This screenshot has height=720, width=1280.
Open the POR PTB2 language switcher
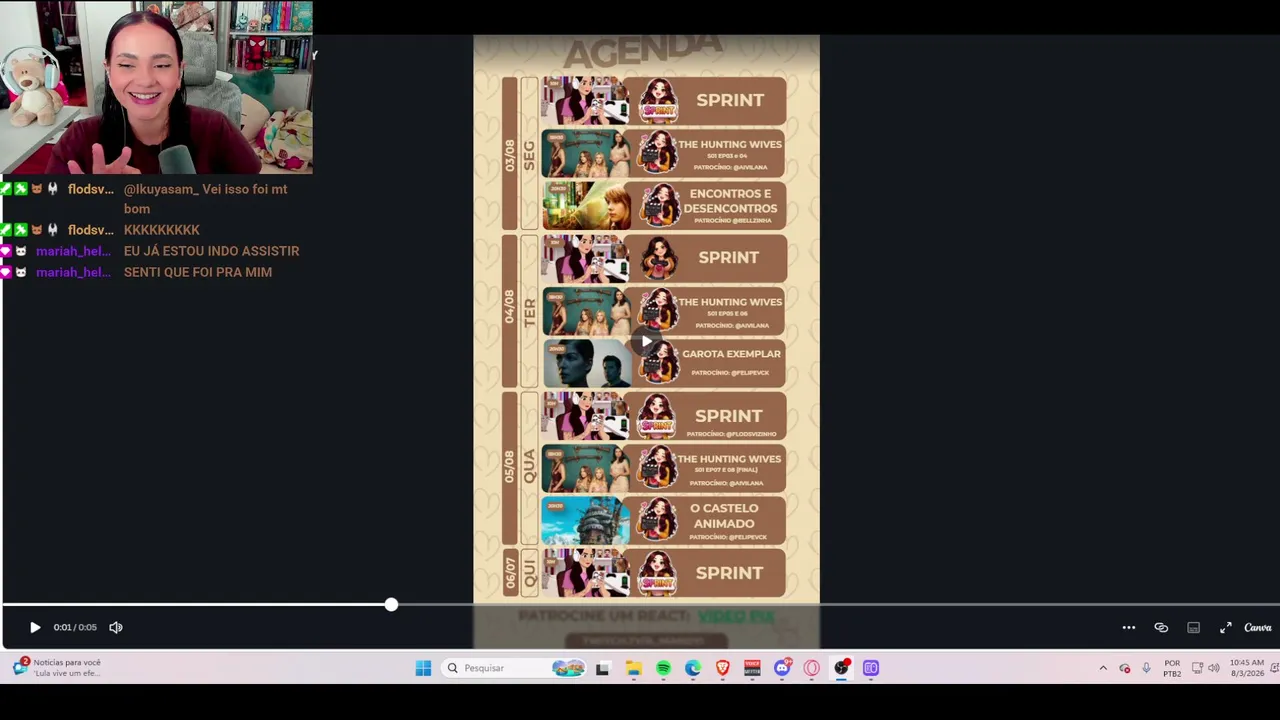pyautogui.click(x=1172, y=668)
